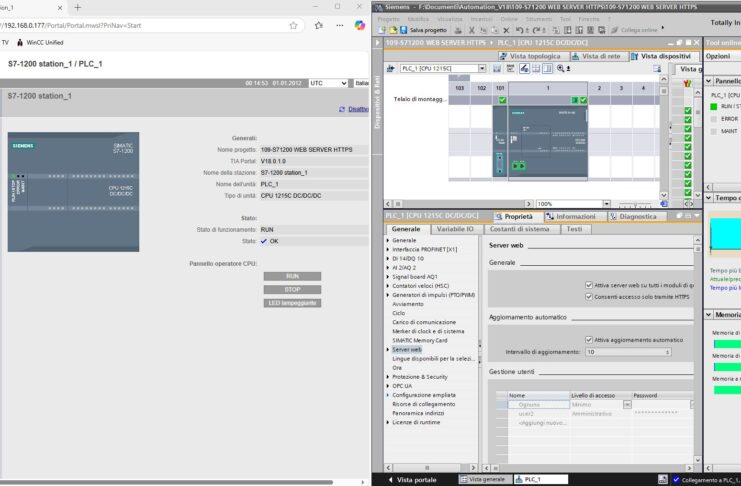741x486 pixels.
Task: Click the zoom magnifier icon in device view
Action: (x=560, y=69)
